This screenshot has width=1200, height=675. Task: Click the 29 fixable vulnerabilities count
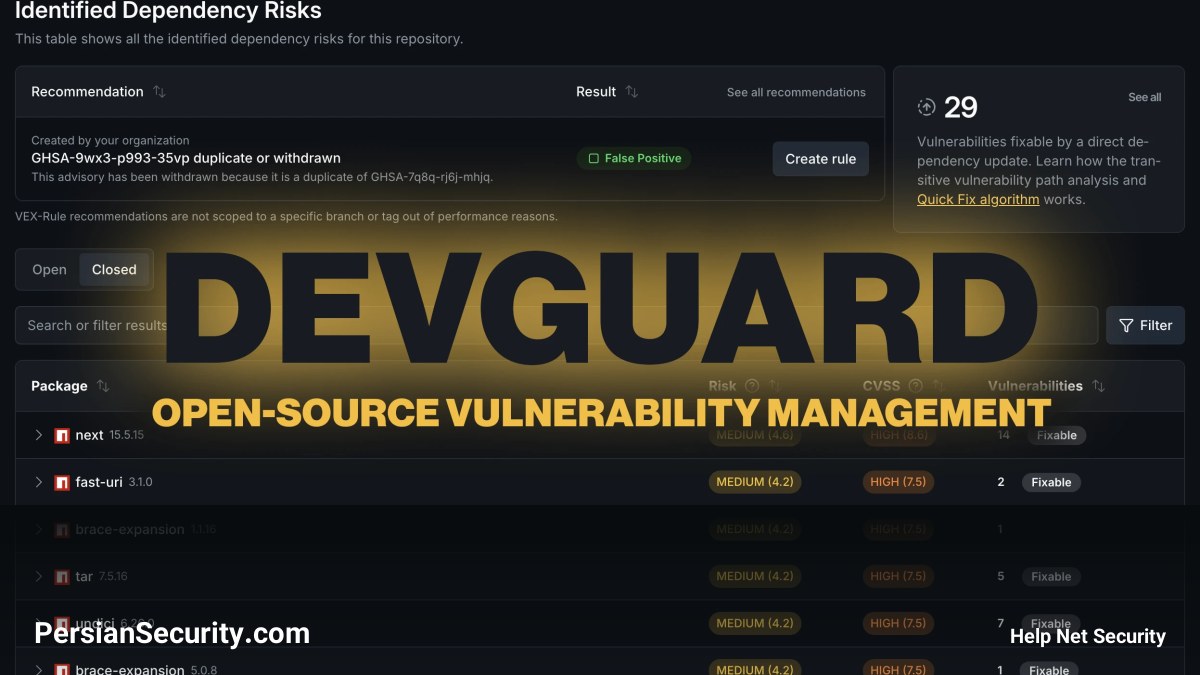[961, 107]
